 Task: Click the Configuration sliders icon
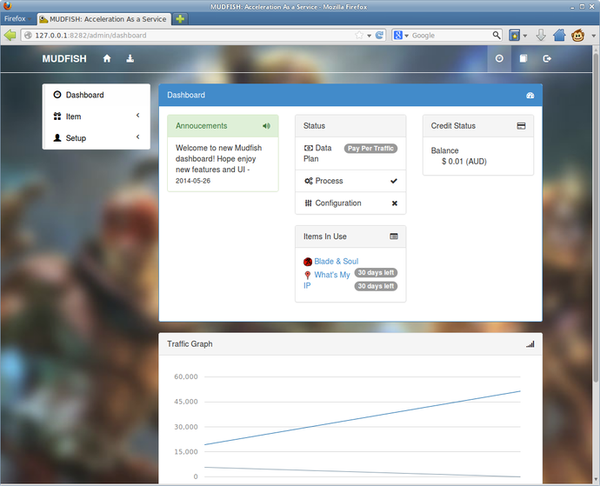[308, 203]
